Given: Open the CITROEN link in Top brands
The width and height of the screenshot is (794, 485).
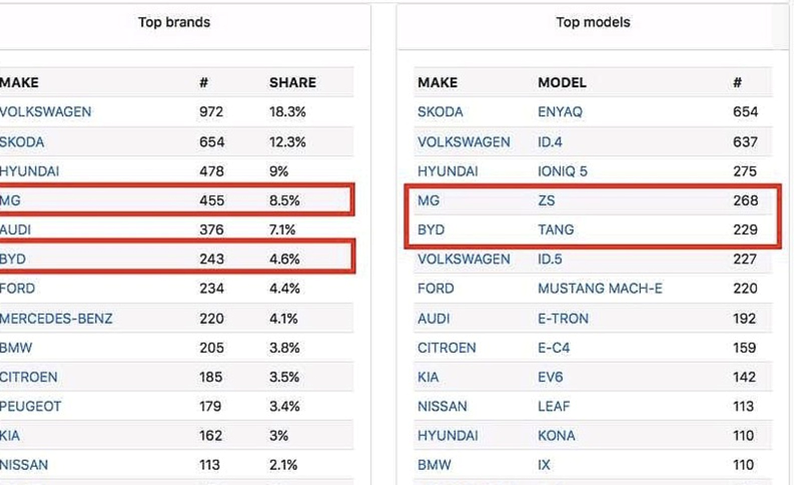Looking at the screenshot, I should point(29,378).
